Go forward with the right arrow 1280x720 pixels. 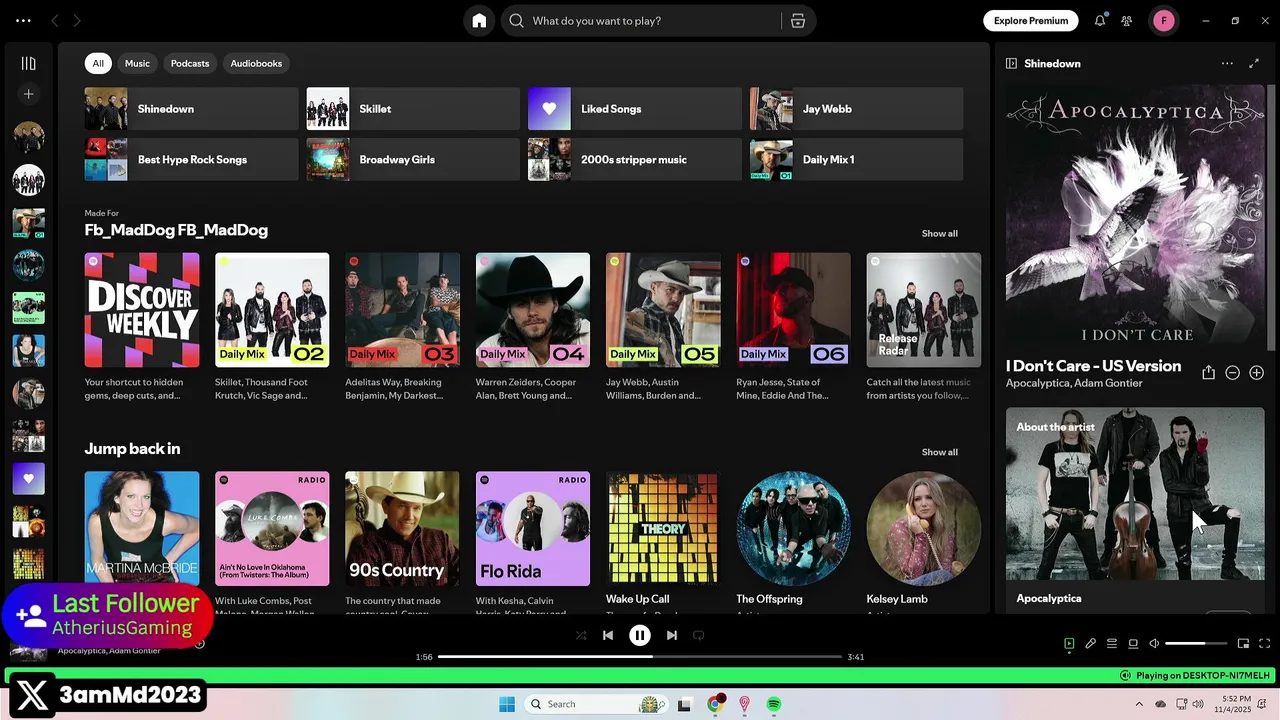(77, 20)
